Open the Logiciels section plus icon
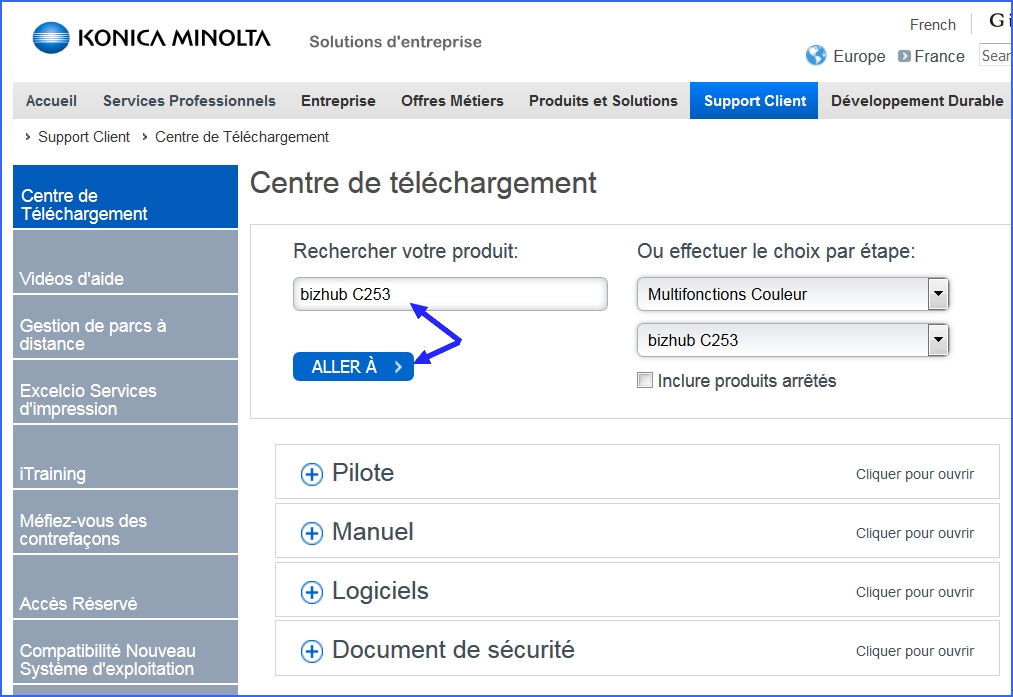This screenshot has width=1013, height=697. [310, 591]
